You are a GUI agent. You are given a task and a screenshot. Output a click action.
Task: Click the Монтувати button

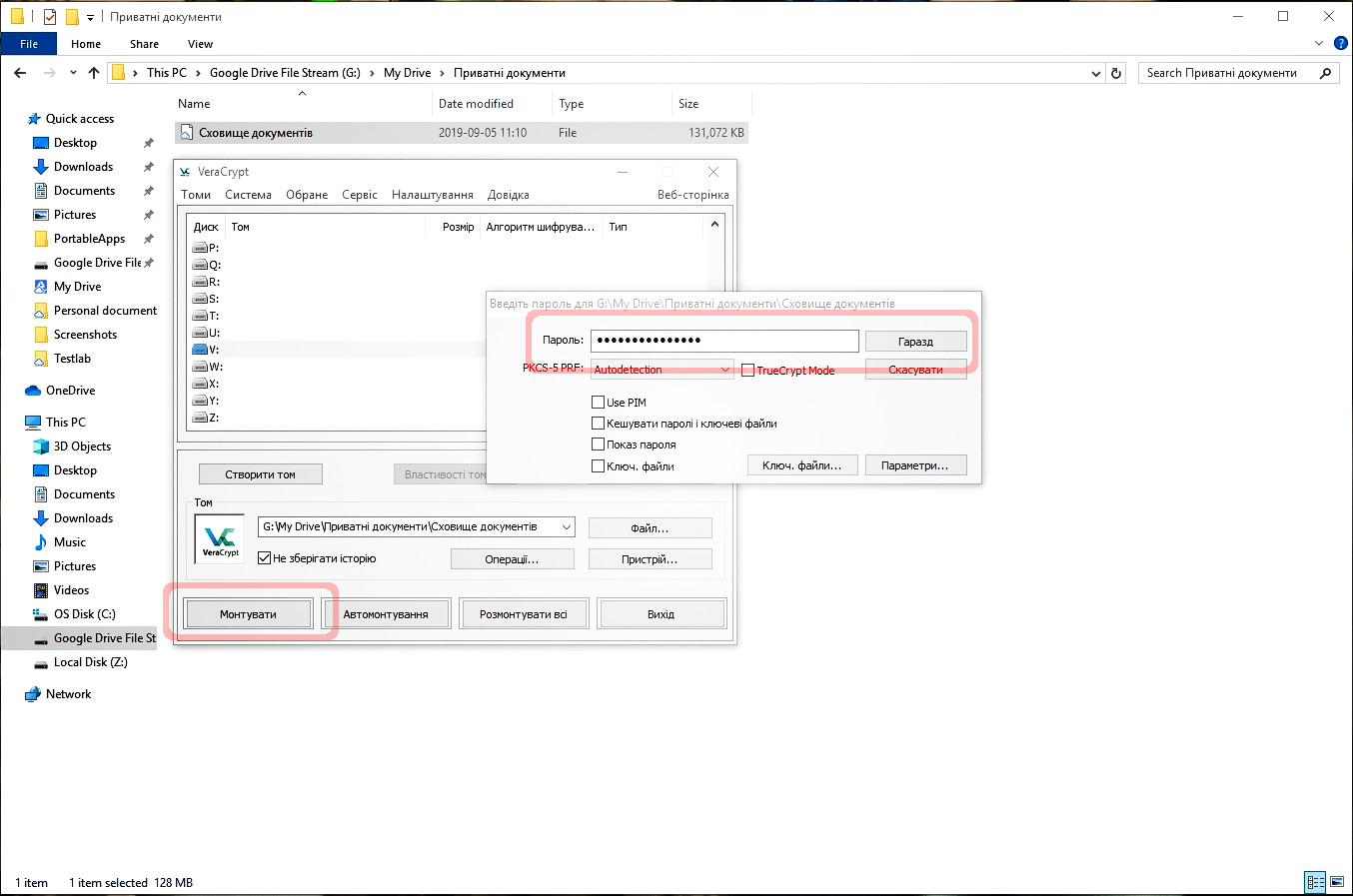[x=248, y=614]
